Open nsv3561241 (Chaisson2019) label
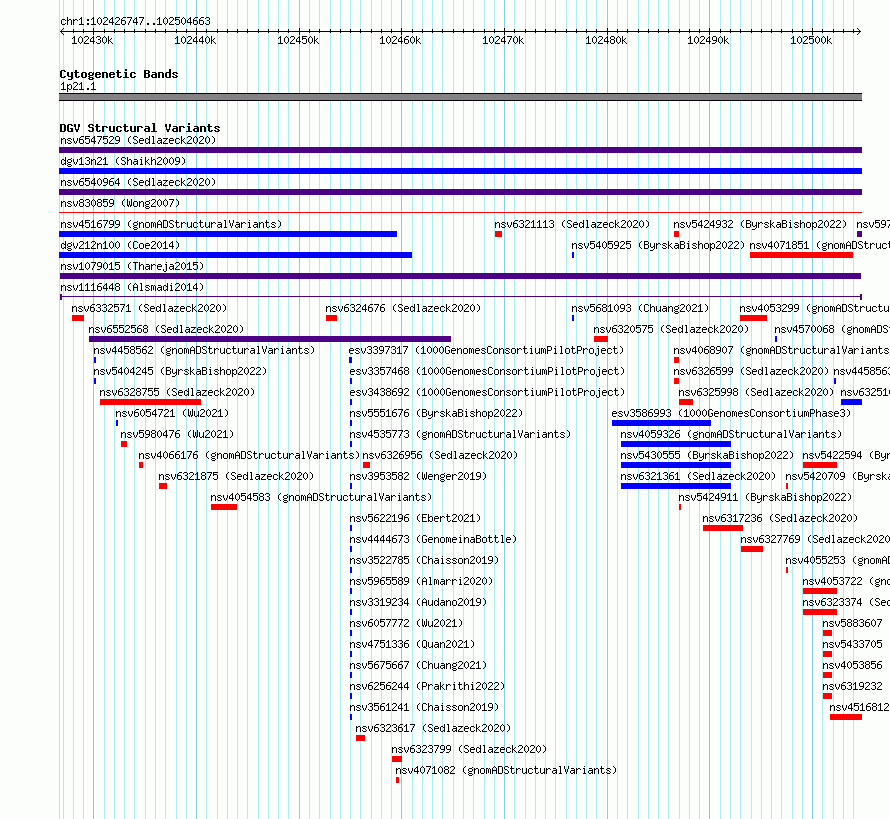The width and height of the screenshot is (890, 819). tap(424, 707)
